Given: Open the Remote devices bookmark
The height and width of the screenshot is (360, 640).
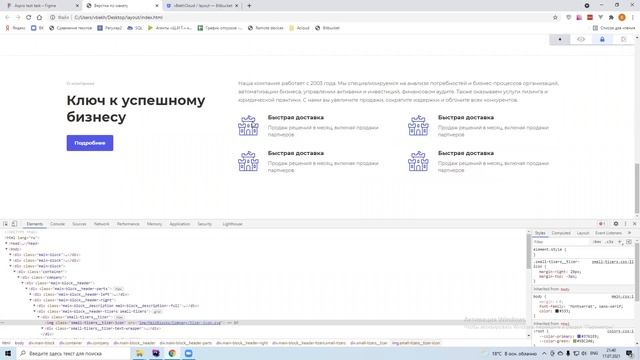Looking at the screenshot, I should [265, 28].
